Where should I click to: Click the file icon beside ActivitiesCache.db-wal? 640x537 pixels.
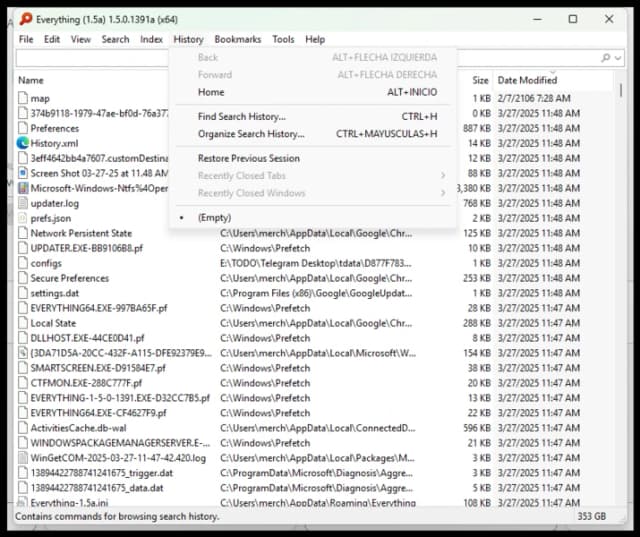[23, 428]
